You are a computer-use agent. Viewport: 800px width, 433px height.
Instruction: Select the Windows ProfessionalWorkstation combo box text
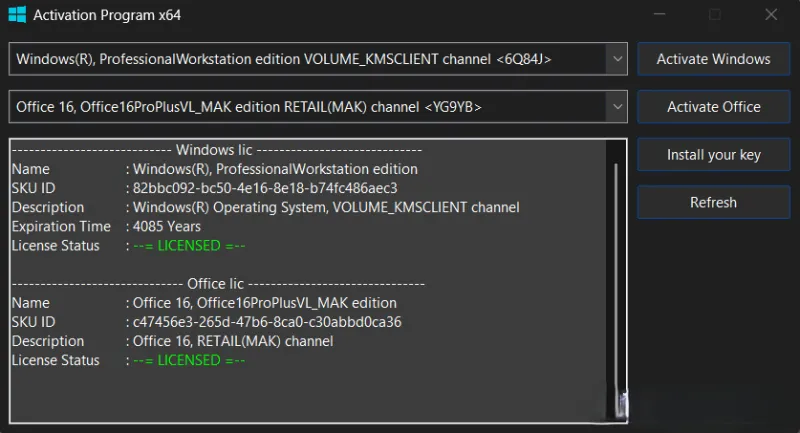284,59
